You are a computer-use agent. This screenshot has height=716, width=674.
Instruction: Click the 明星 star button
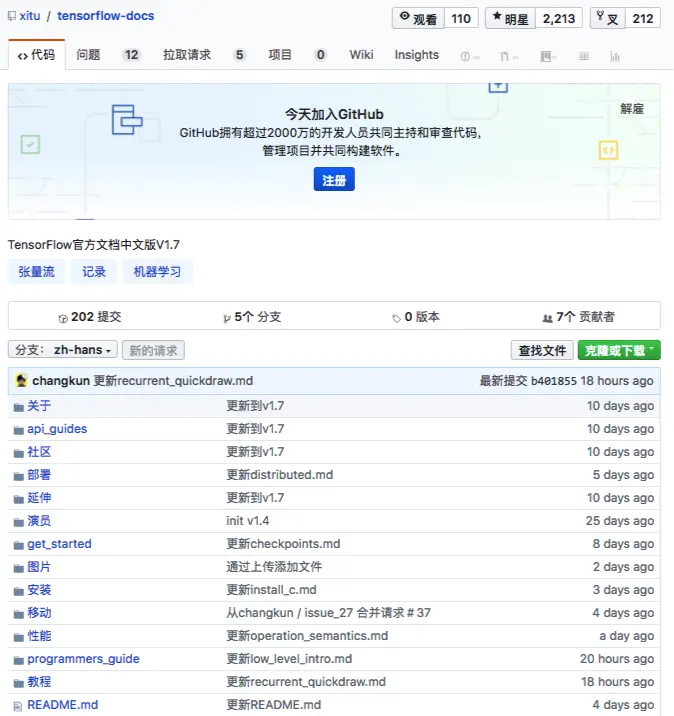pyautogui.click(x=510, y=18)
